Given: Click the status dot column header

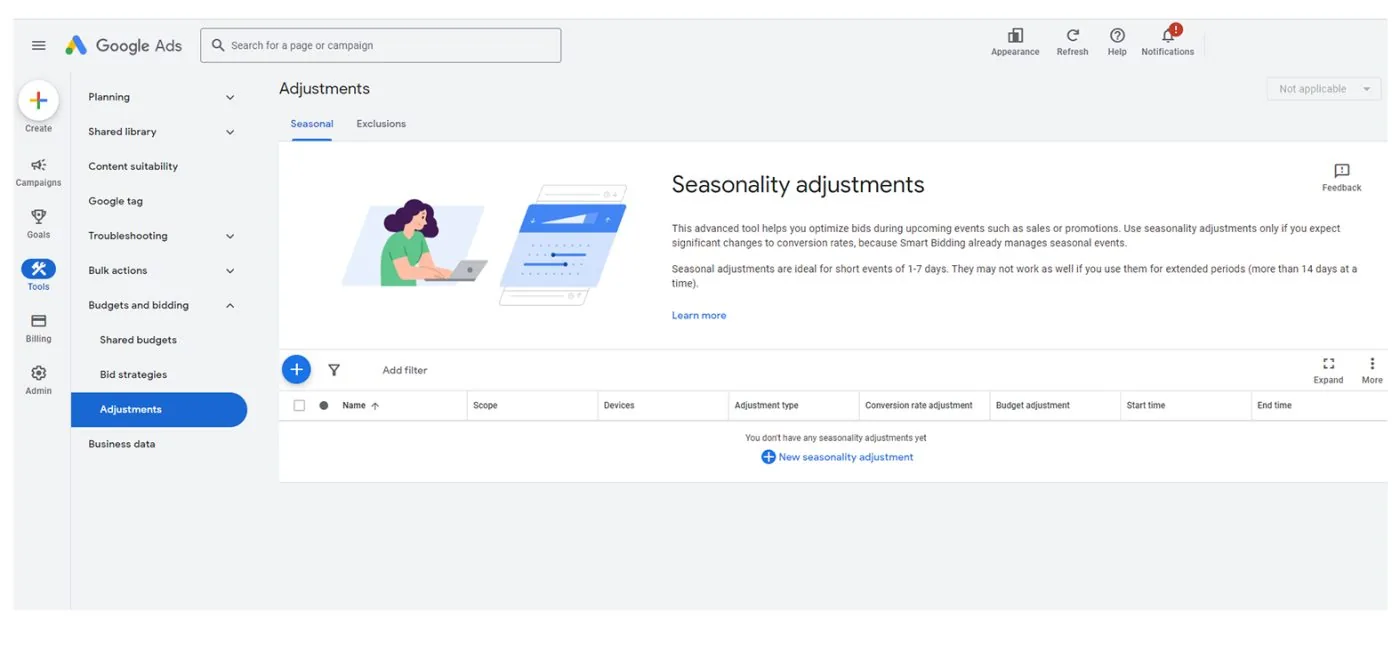Looking at the screenshot, I should click(x=323, y=406).
